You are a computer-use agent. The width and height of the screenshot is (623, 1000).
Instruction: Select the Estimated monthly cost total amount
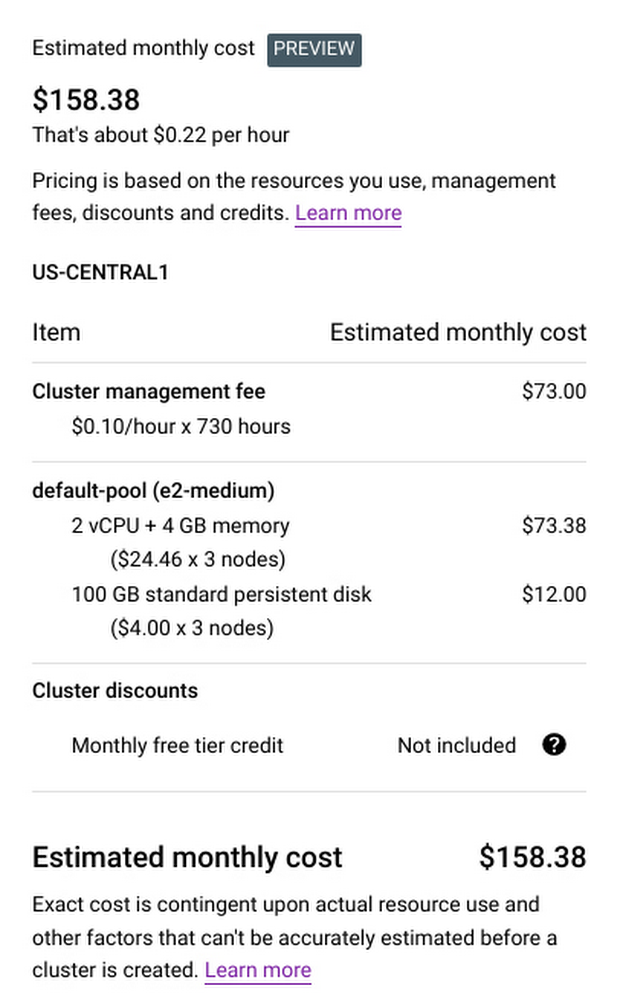[533, 857]
